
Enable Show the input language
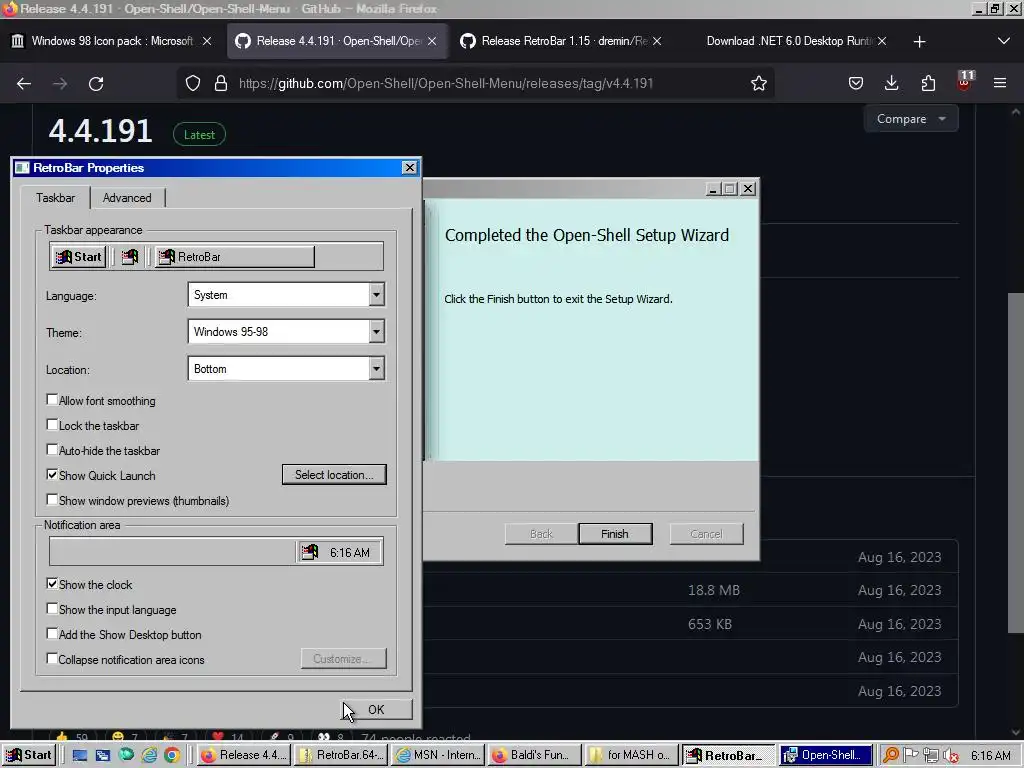[x=52, y=609]
